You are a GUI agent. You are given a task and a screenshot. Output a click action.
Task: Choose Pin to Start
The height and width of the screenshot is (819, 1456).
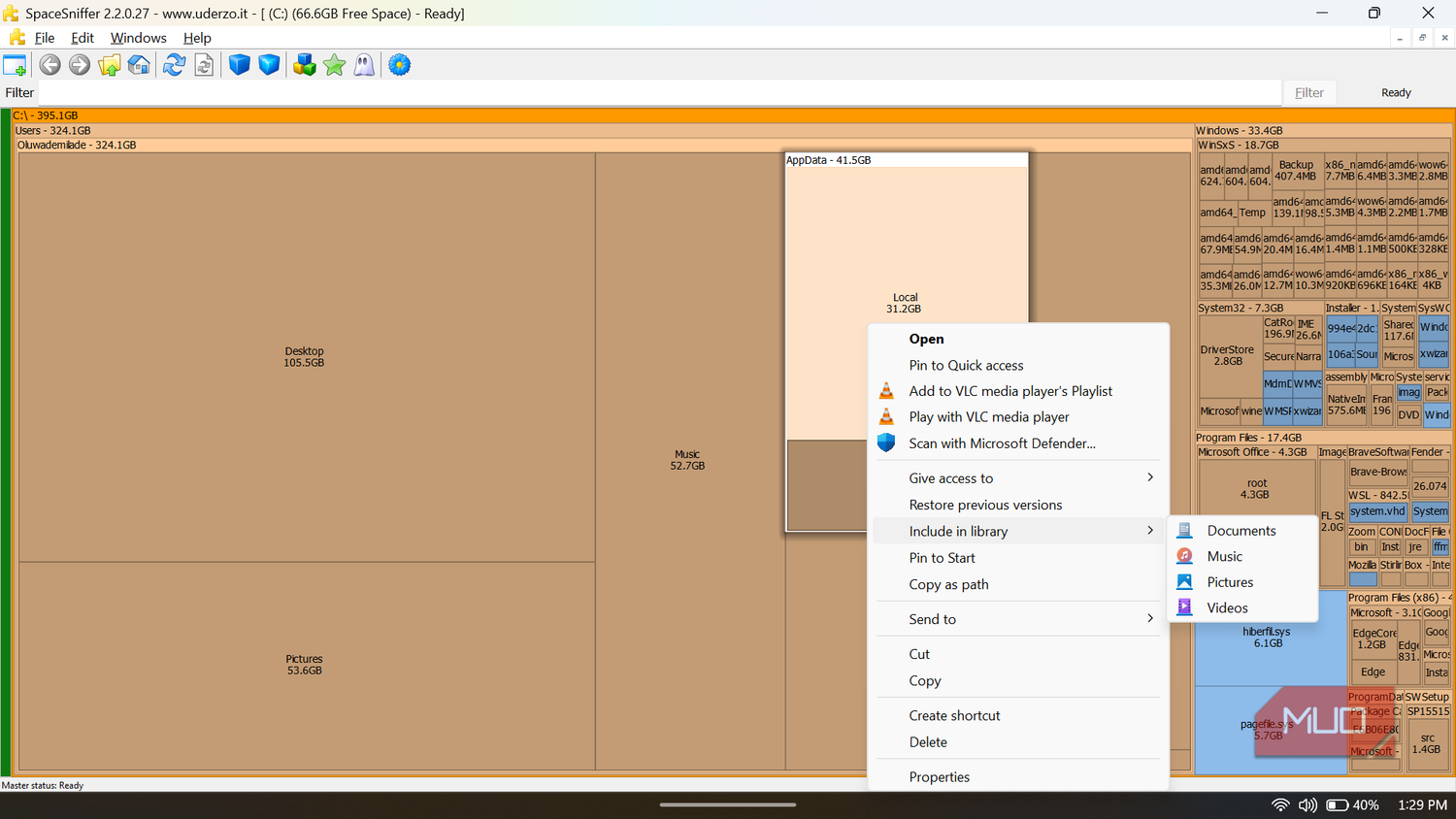click(1018, 558)
